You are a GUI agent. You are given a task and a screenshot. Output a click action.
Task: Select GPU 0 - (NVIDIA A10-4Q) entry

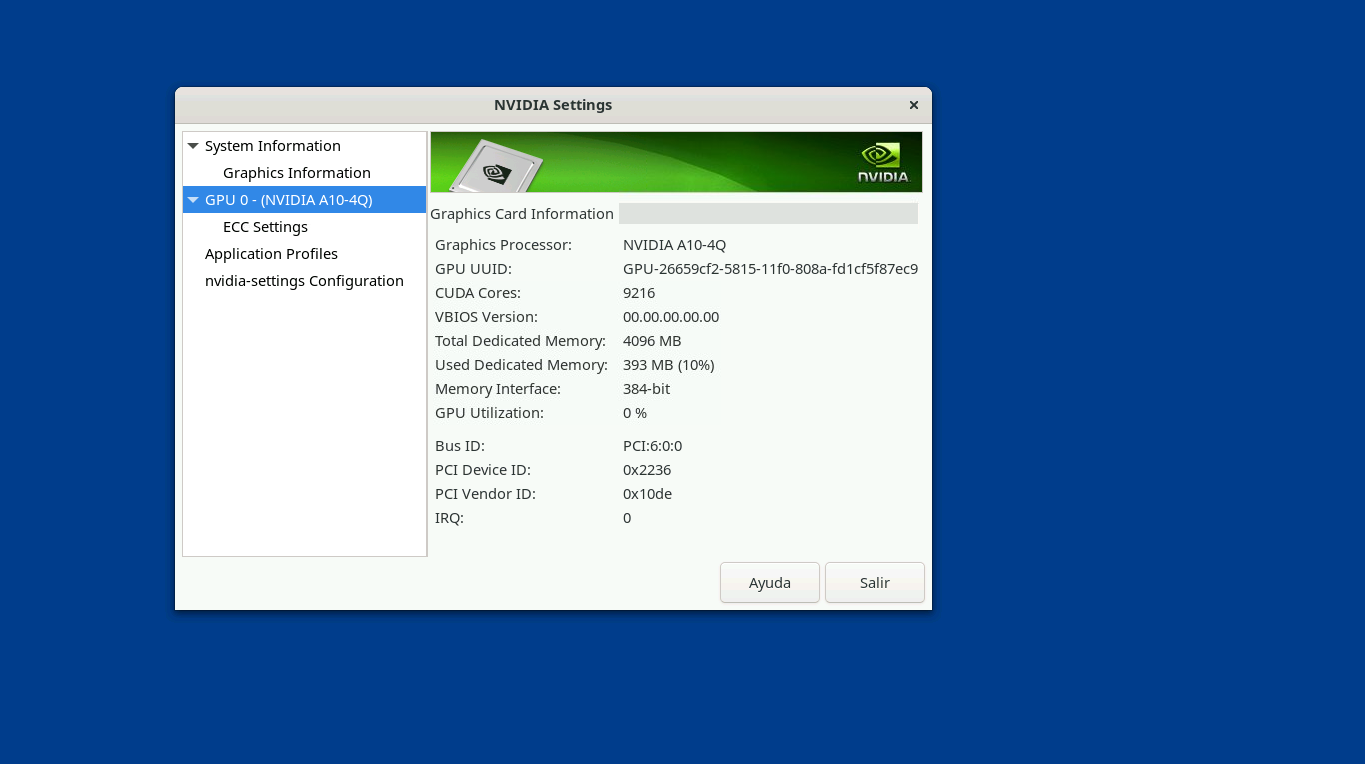[x=288, y=200]
